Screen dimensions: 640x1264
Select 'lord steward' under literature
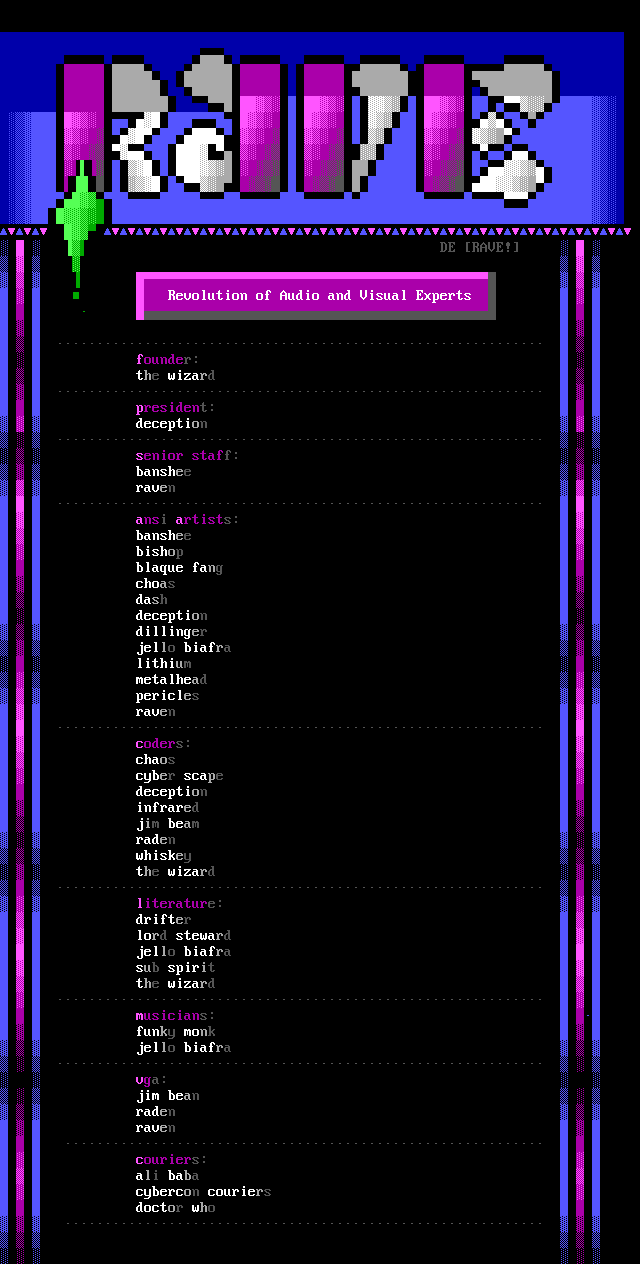pos(183,936)
